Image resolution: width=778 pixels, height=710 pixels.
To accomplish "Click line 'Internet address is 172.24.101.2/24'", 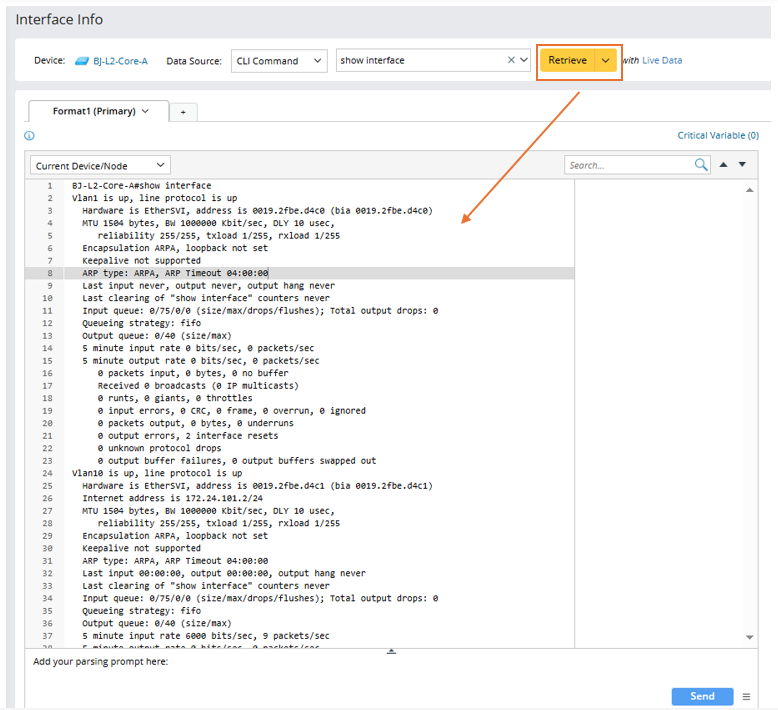I will 173,498.
